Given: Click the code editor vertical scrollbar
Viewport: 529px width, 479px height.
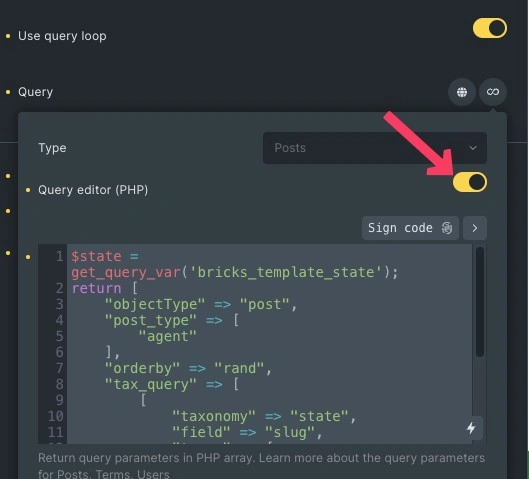Looking at the screenshot, I should coord(479,302).
